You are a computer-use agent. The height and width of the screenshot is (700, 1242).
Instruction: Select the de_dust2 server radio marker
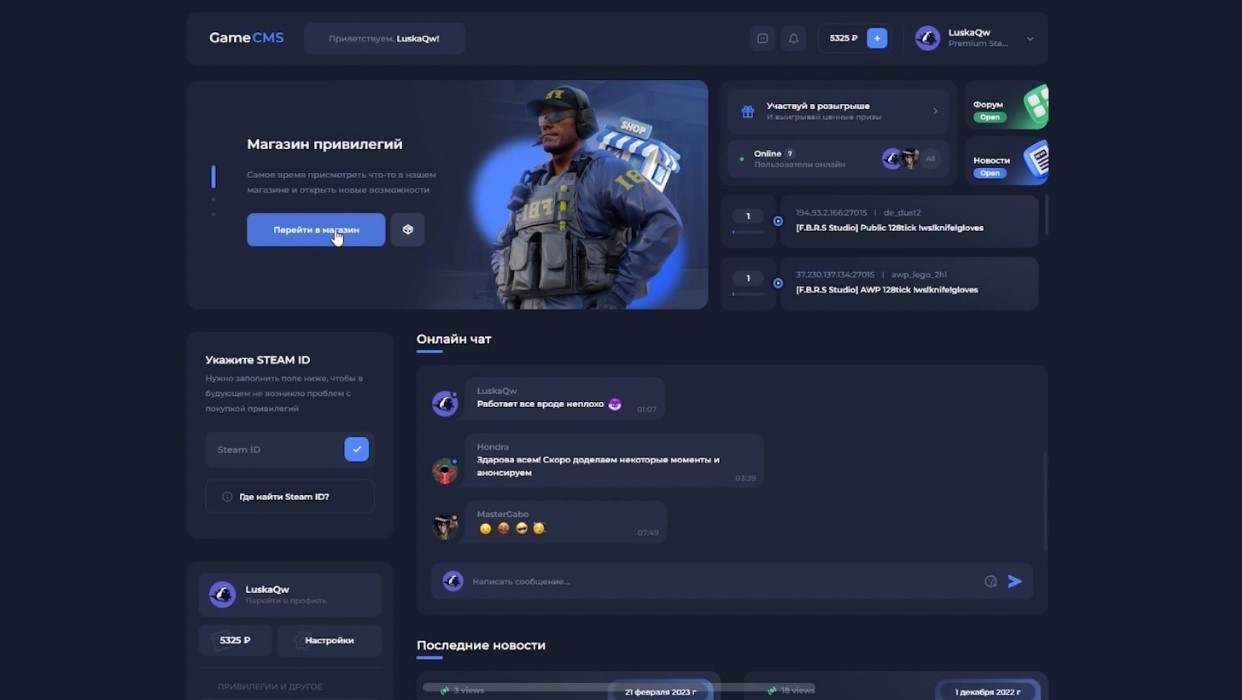click(x=778, y=221)
